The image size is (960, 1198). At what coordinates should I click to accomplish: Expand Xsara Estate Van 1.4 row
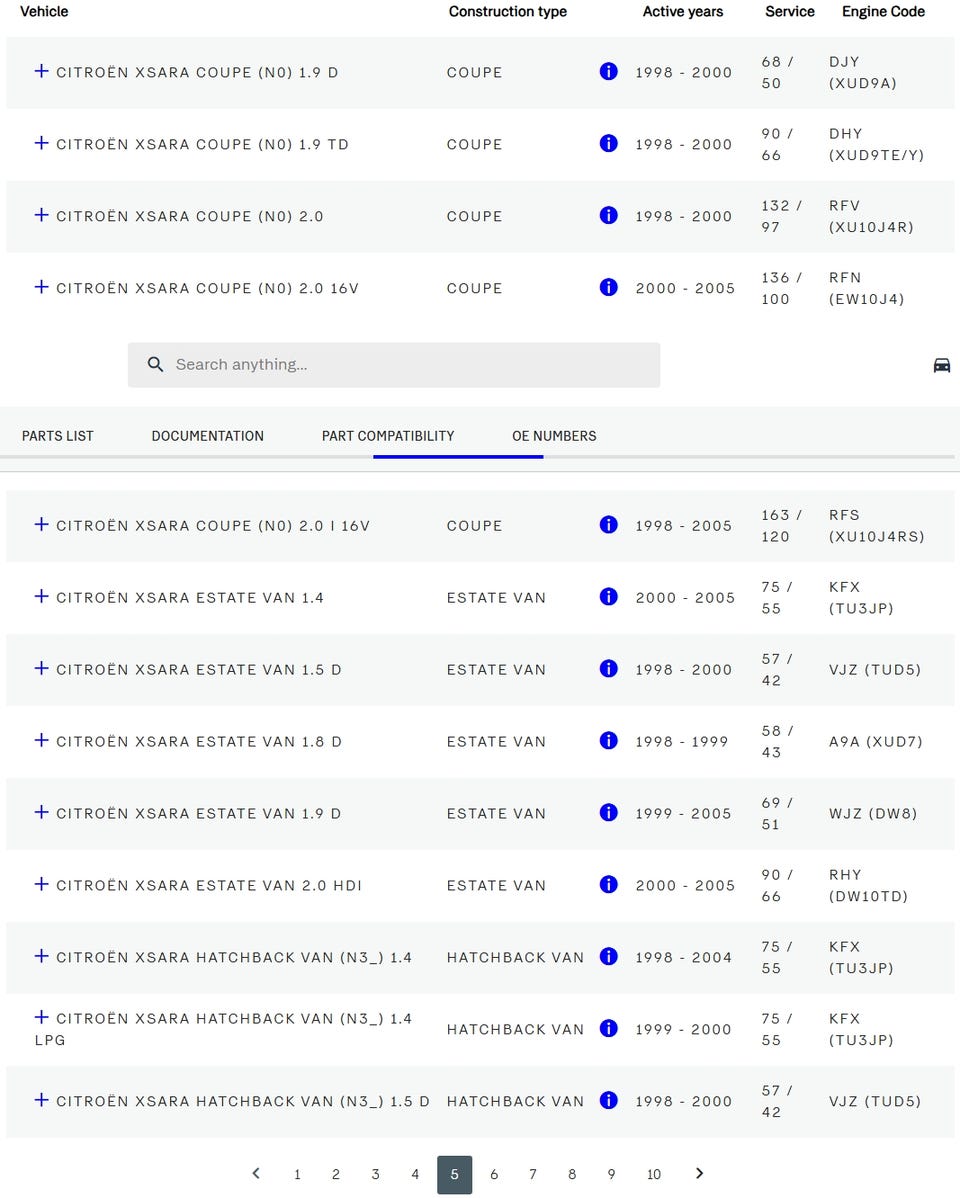click(41, 596)
